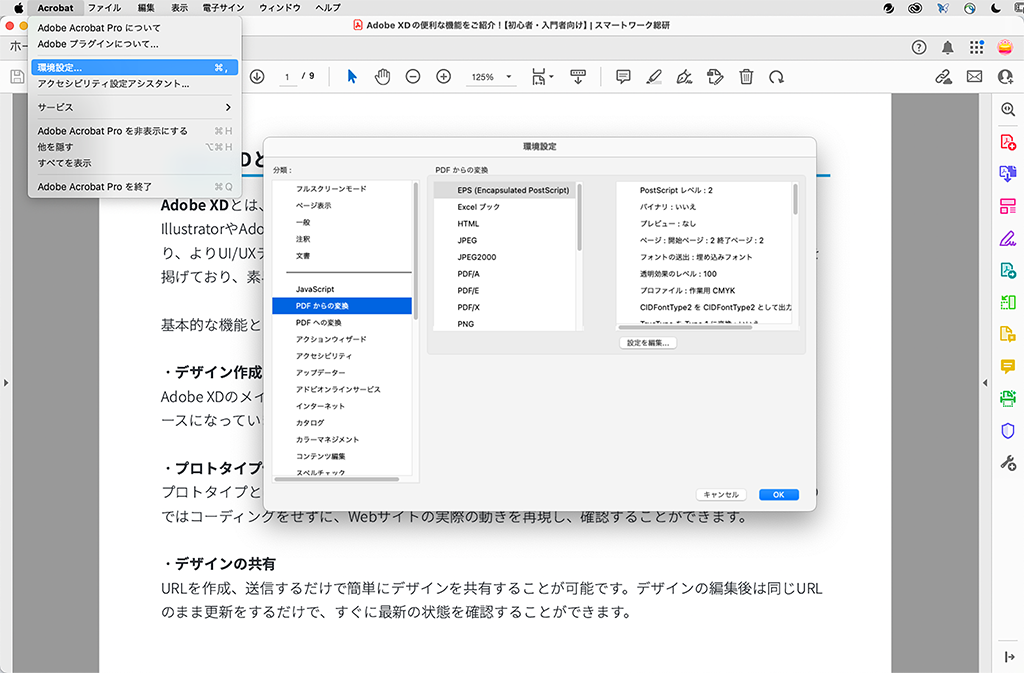Click the download arrow icon in the toolbar
The height and width of the screenshot is (673, 1024).
pyautogui.click(x=257, y=77)
